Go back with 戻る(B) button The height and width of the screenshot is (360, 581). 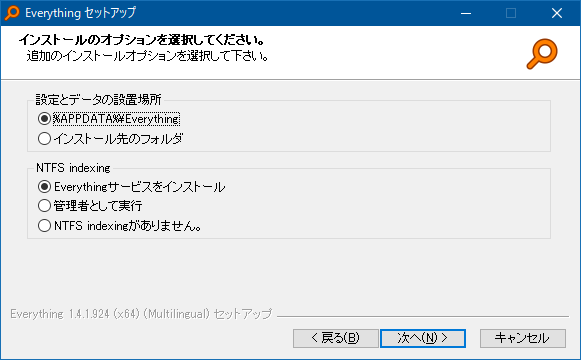[335, 338]
